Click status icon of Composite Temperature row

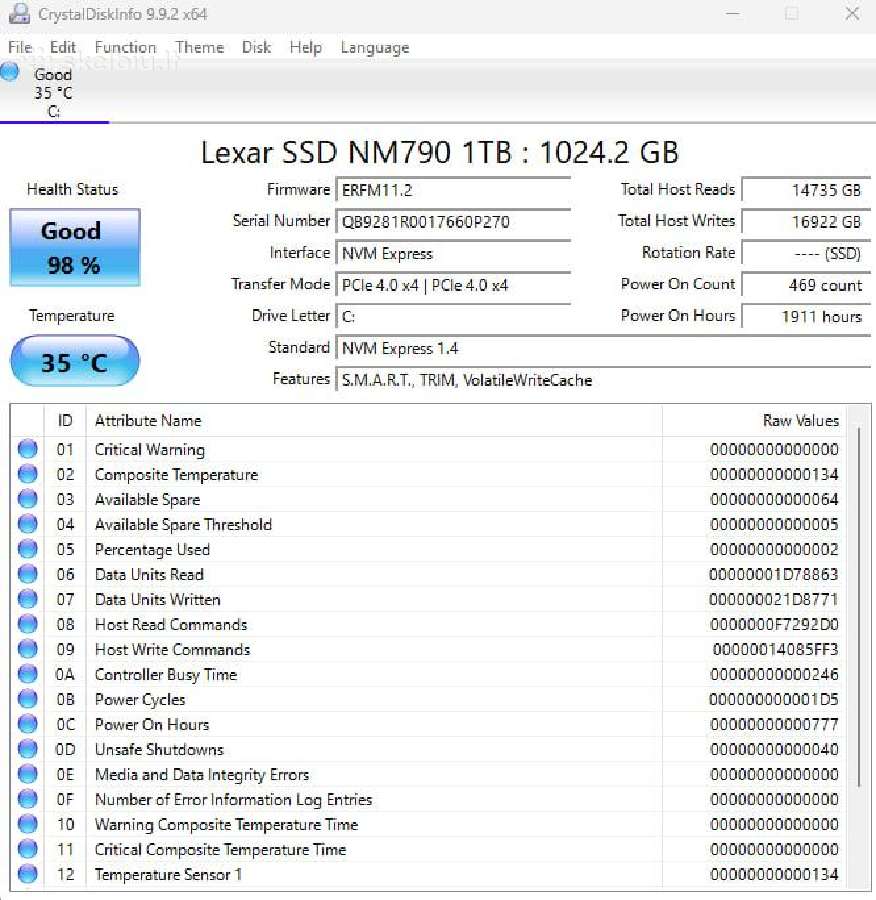point(28,474)
